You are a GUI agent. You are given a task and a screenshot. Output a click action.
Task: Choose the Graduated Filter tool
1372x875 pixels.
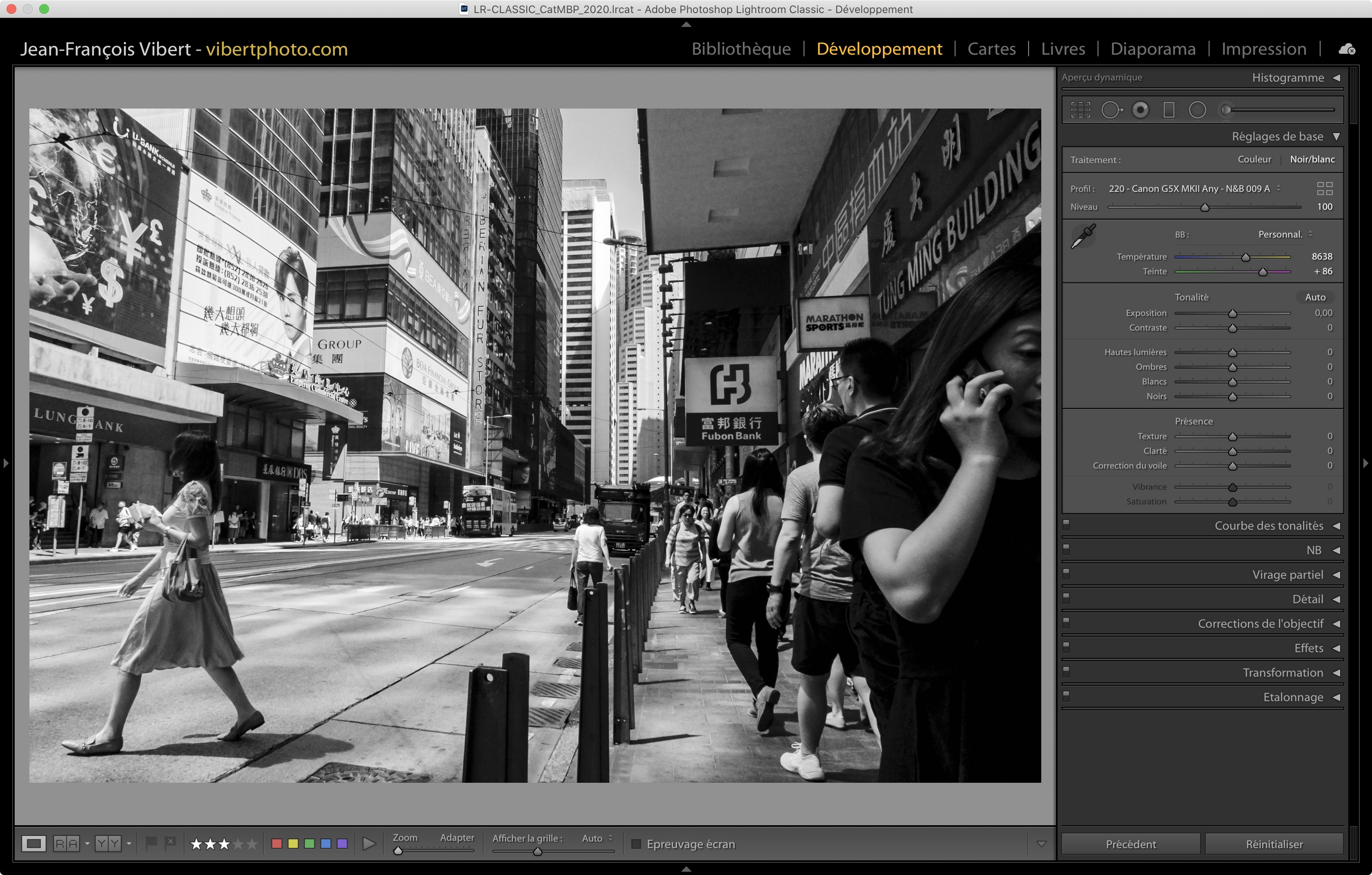click(x=1169, y=110)
